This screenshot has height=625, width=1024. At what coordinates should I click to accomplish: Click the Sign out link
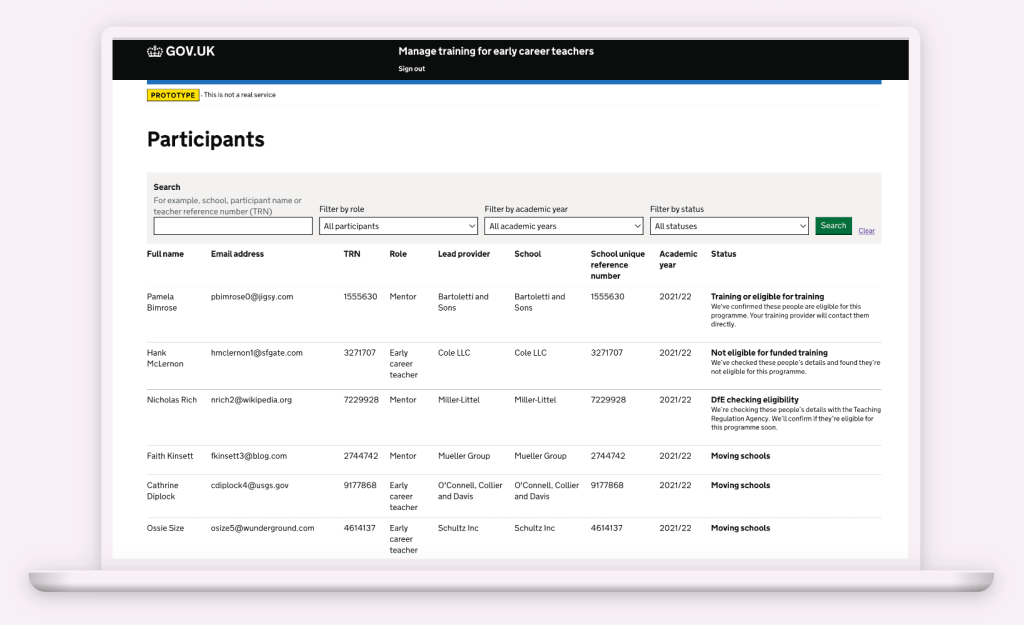tap(411, 69)
